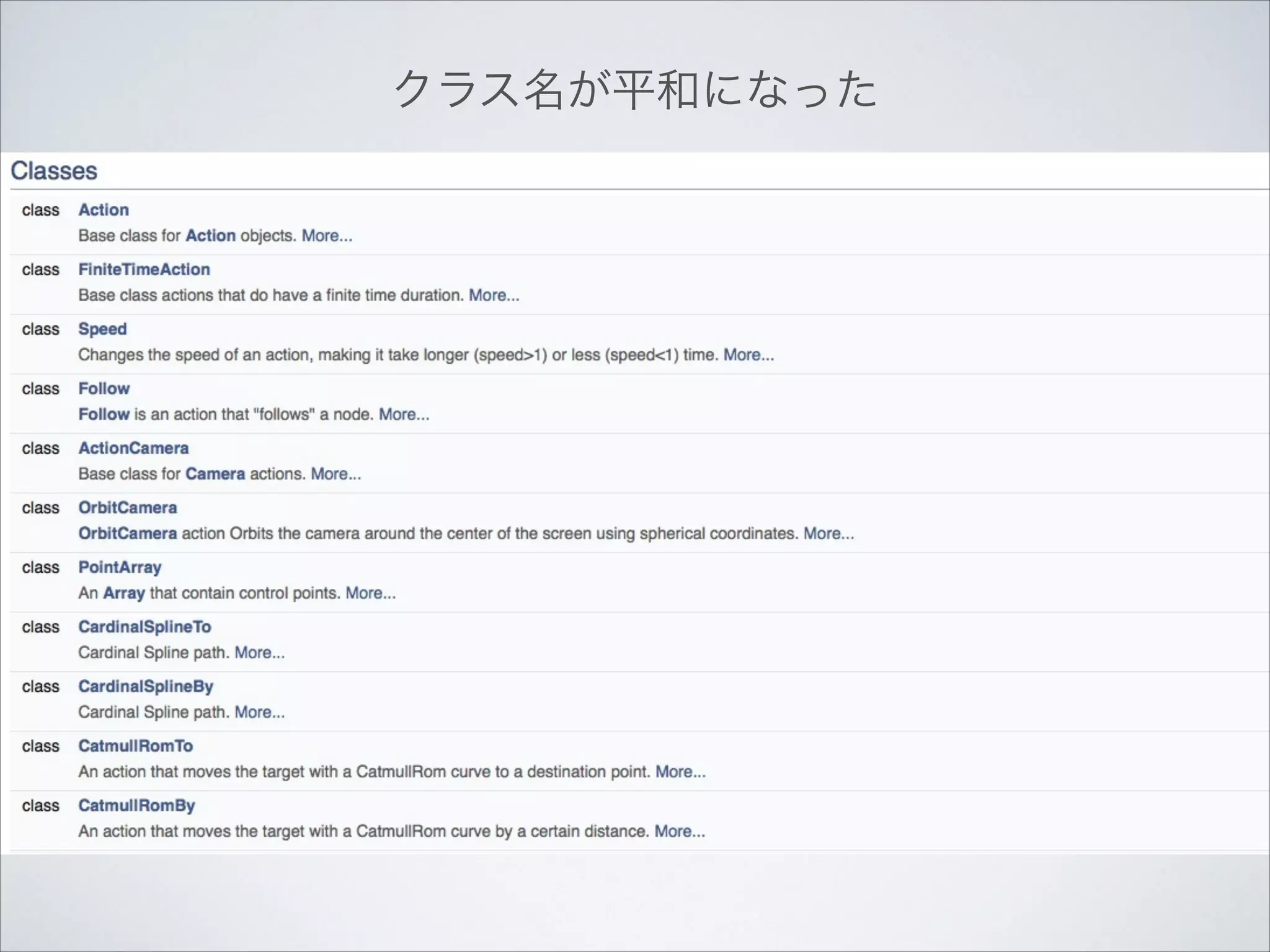Click More... after spherical coordinates text

tap(828, 534)
